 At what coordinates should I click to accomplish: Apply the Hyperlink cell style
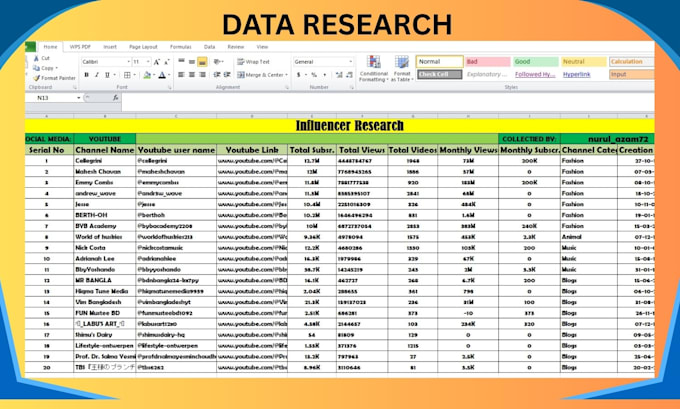tap(576, 75)
